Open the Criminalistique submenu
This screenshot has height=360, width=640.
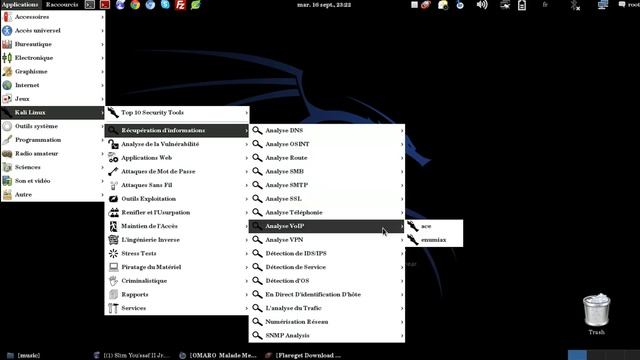[177, 281]
